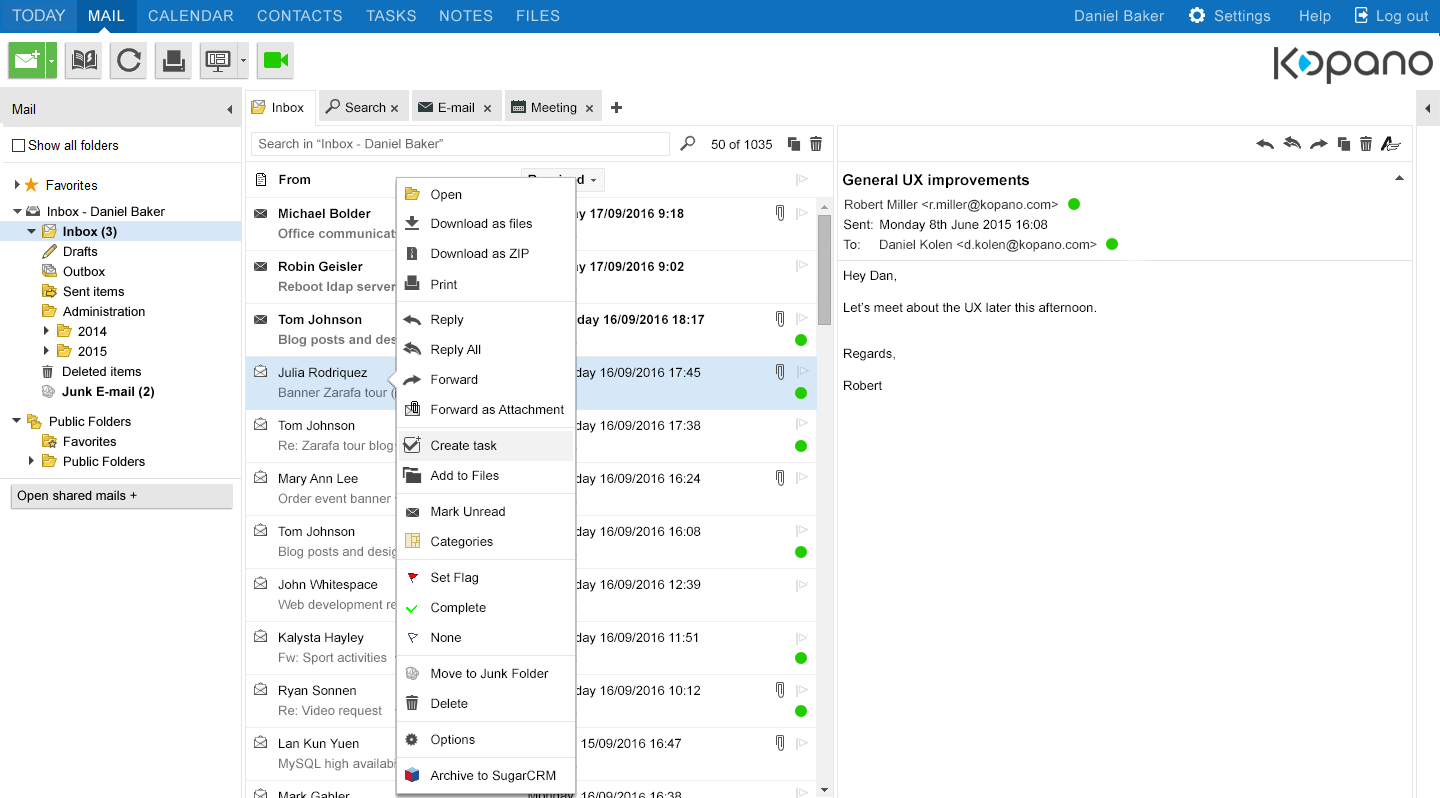The height and width of the screenshot is (798, 1440).
Task: Switch to the Meeting tab
Action: pos(553,108)
